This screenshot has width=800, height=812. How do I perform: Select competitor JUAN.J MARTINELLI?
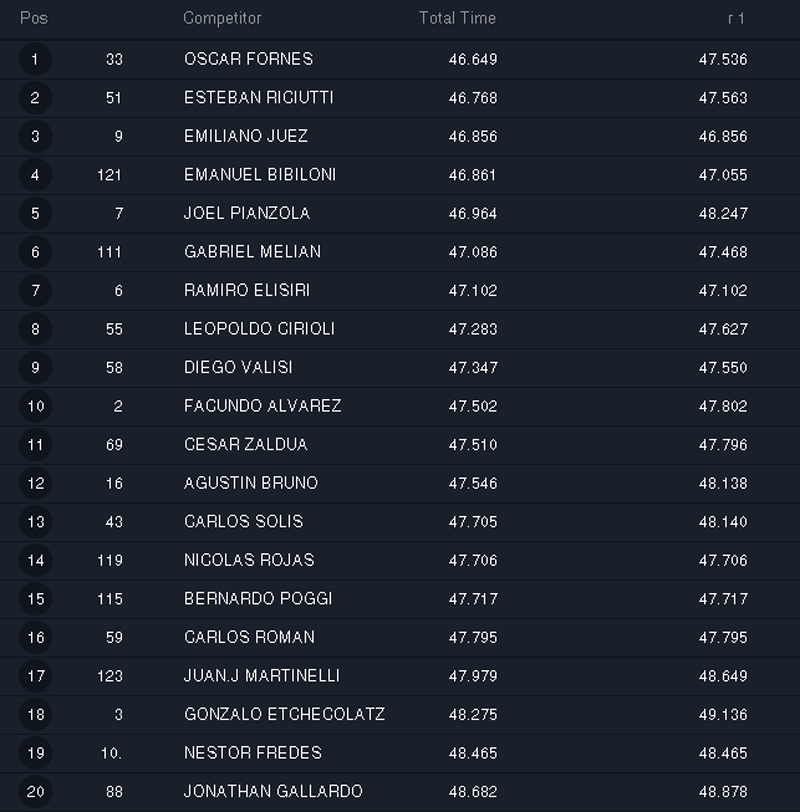262,676
